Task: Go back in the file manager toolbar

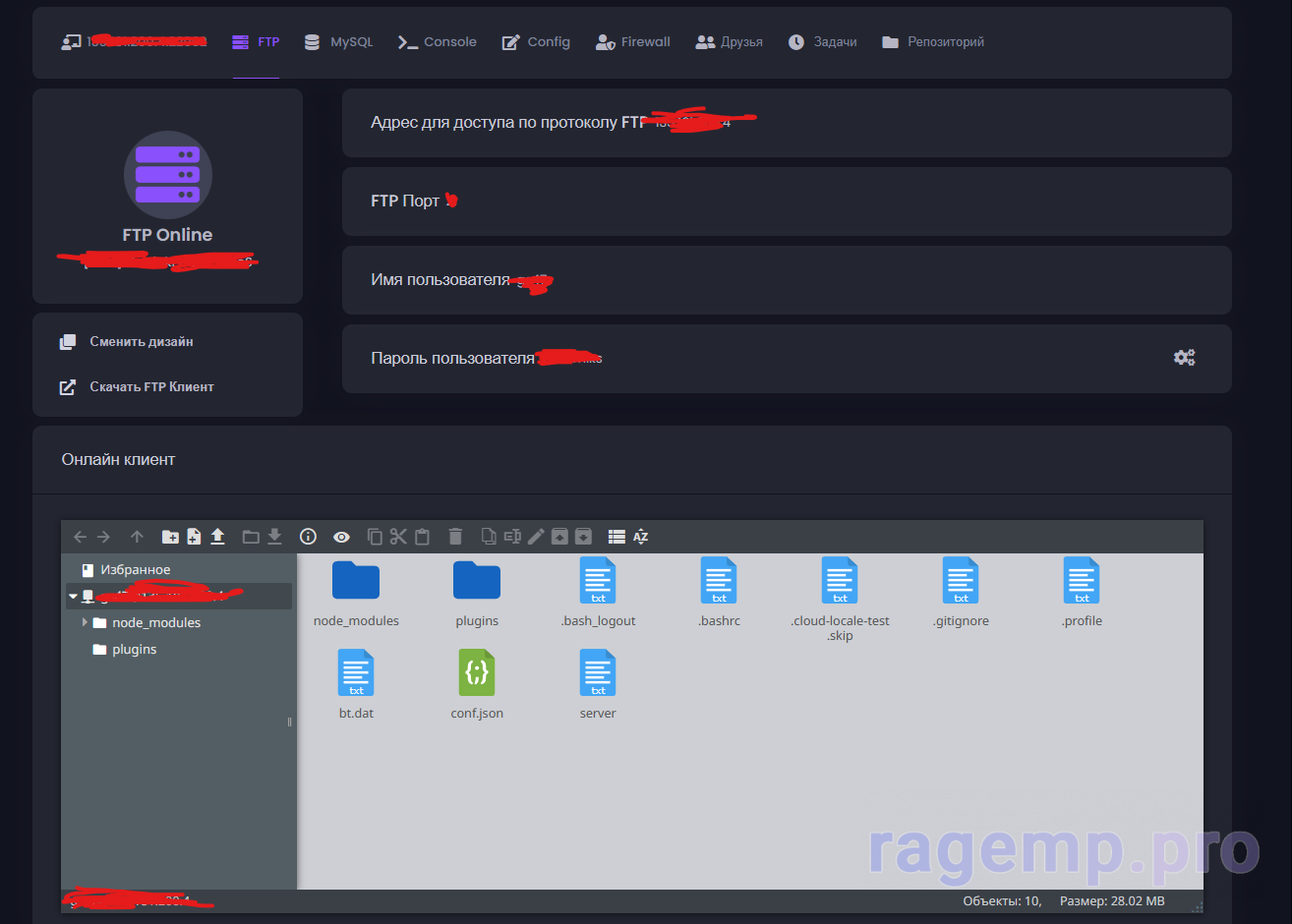Action: click(x=81, y=537)
